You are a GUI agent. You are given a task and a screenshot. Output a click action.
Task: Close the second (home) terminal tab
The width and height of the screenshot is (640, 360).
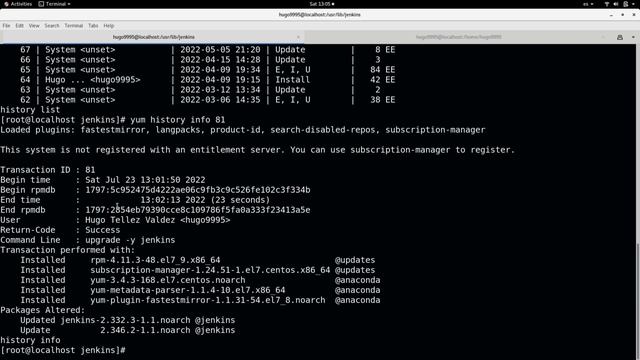[x=604, y=37]
